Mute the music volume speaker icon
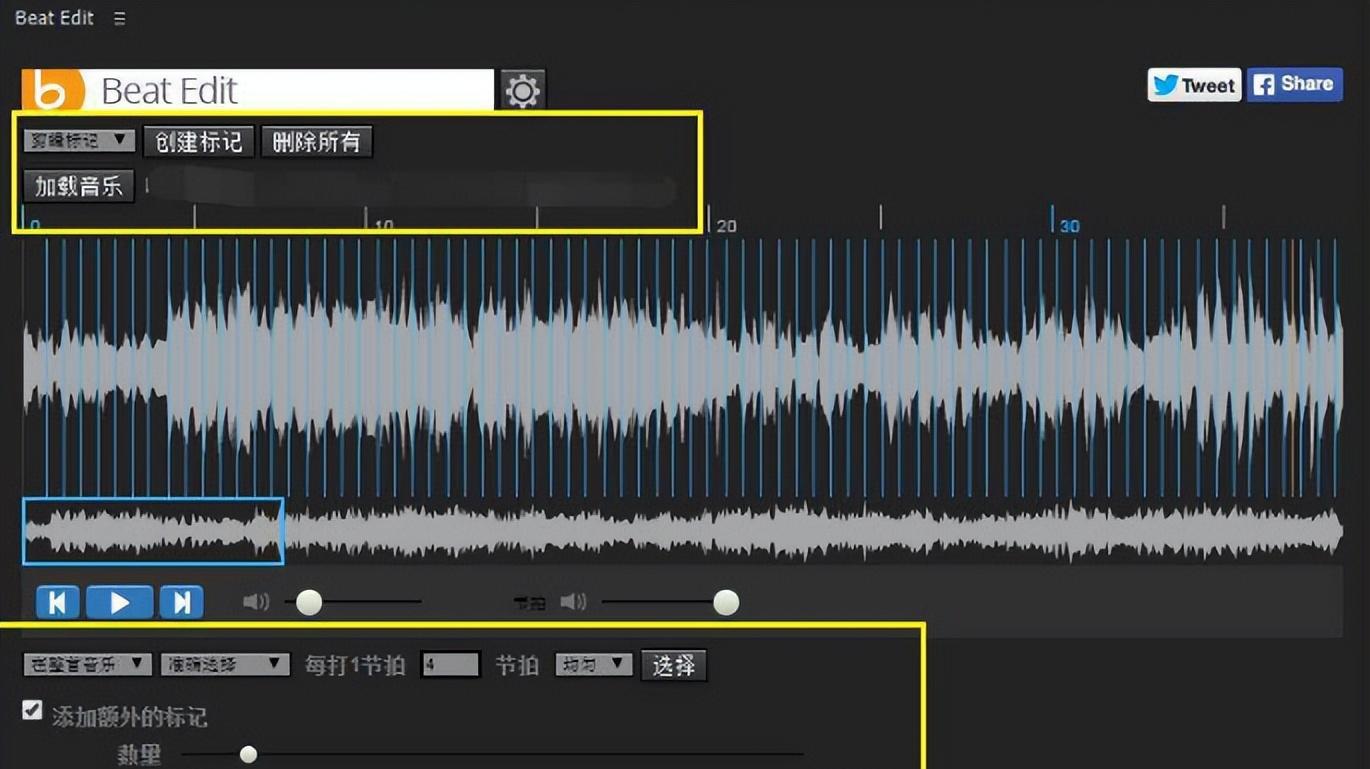 257,602
